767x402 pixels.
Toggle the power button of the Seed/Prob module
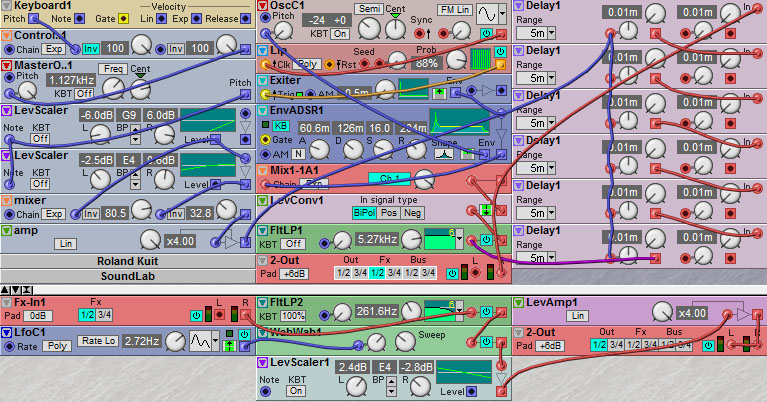click(500, 51)
